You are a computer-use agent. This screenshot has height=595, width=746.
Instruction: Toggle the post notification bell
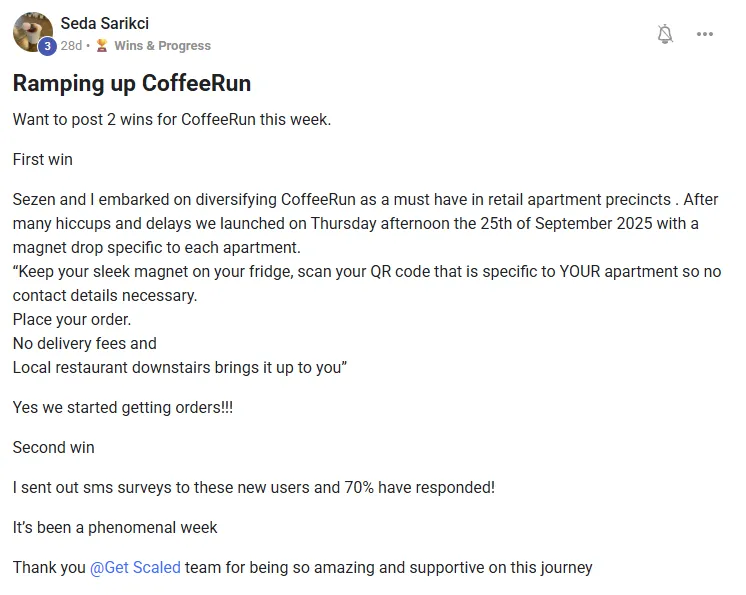(665, 34)
